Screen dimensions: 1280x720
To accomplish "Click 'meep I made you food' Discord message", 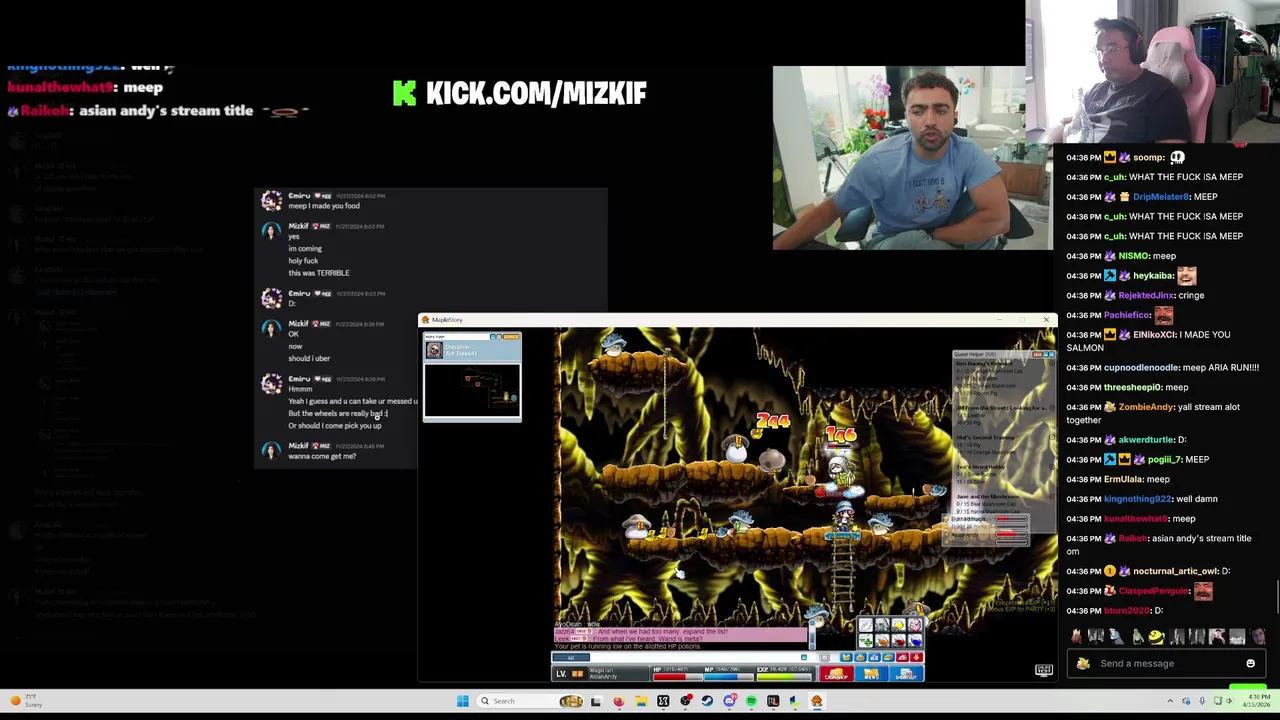I will 324,206.
